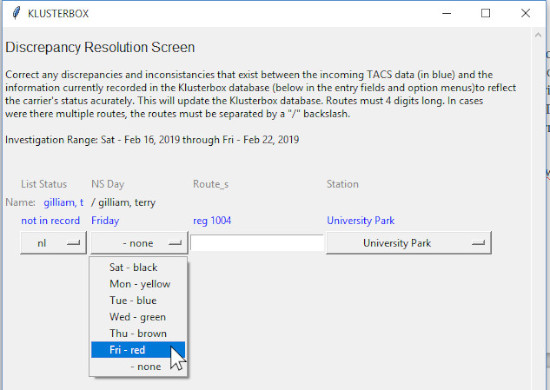550x390 pixels.
Task: Open the NS Day none dropdown
Action: coord(139,243)
